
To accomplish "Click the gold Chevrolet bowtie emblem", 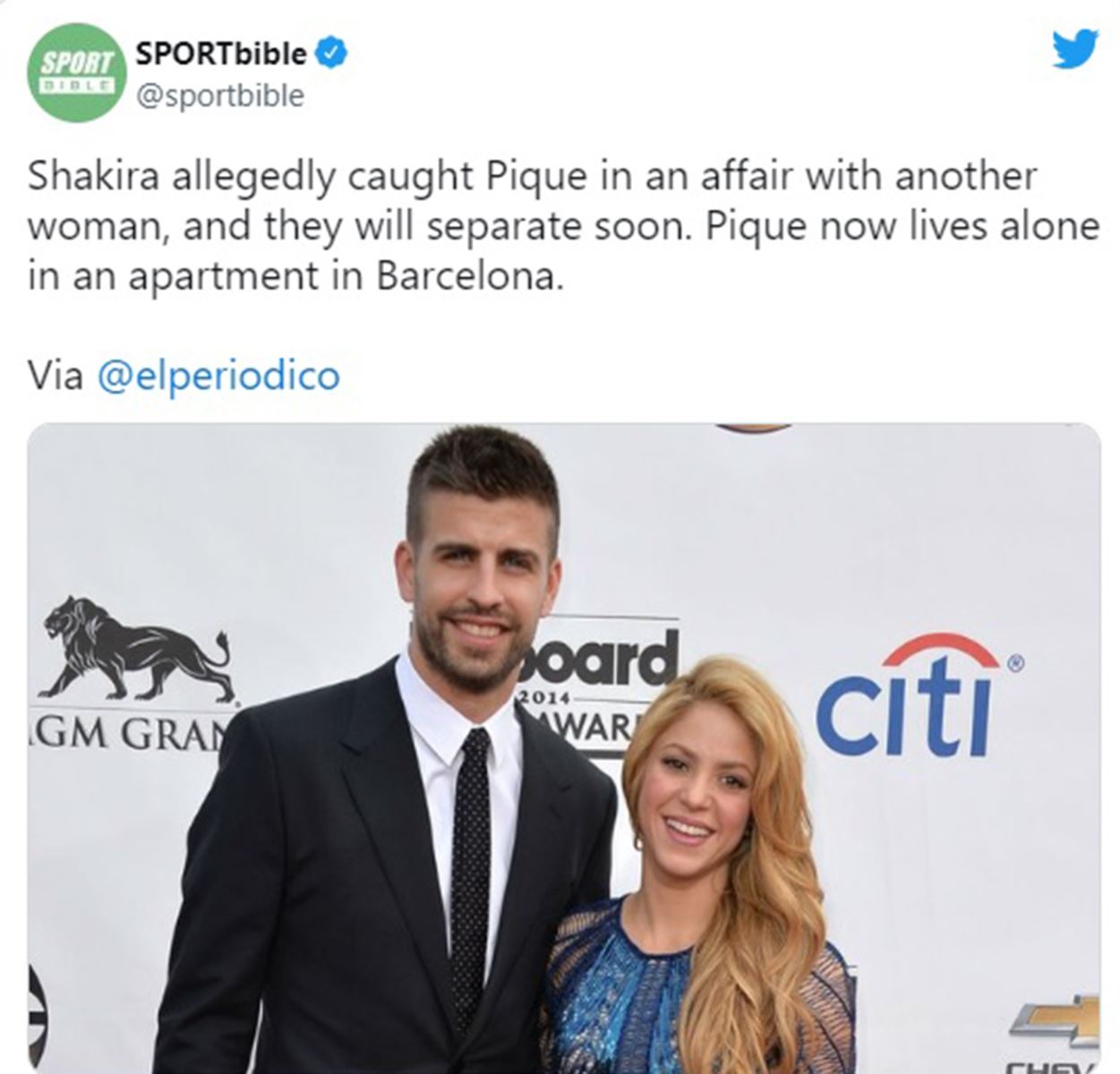I will (1056, 1021).
